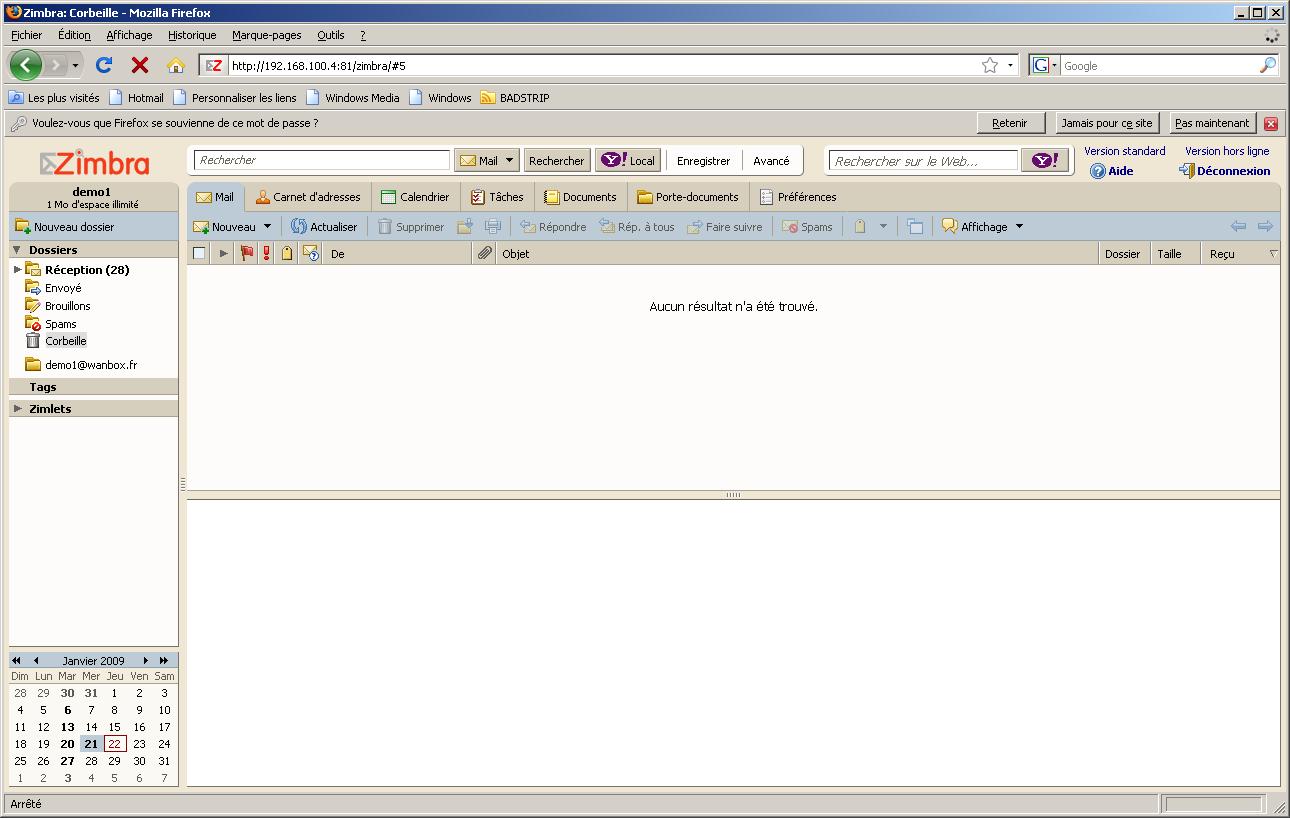
Task: Click the Google search magnifier icon
Action: point(1268,65)
